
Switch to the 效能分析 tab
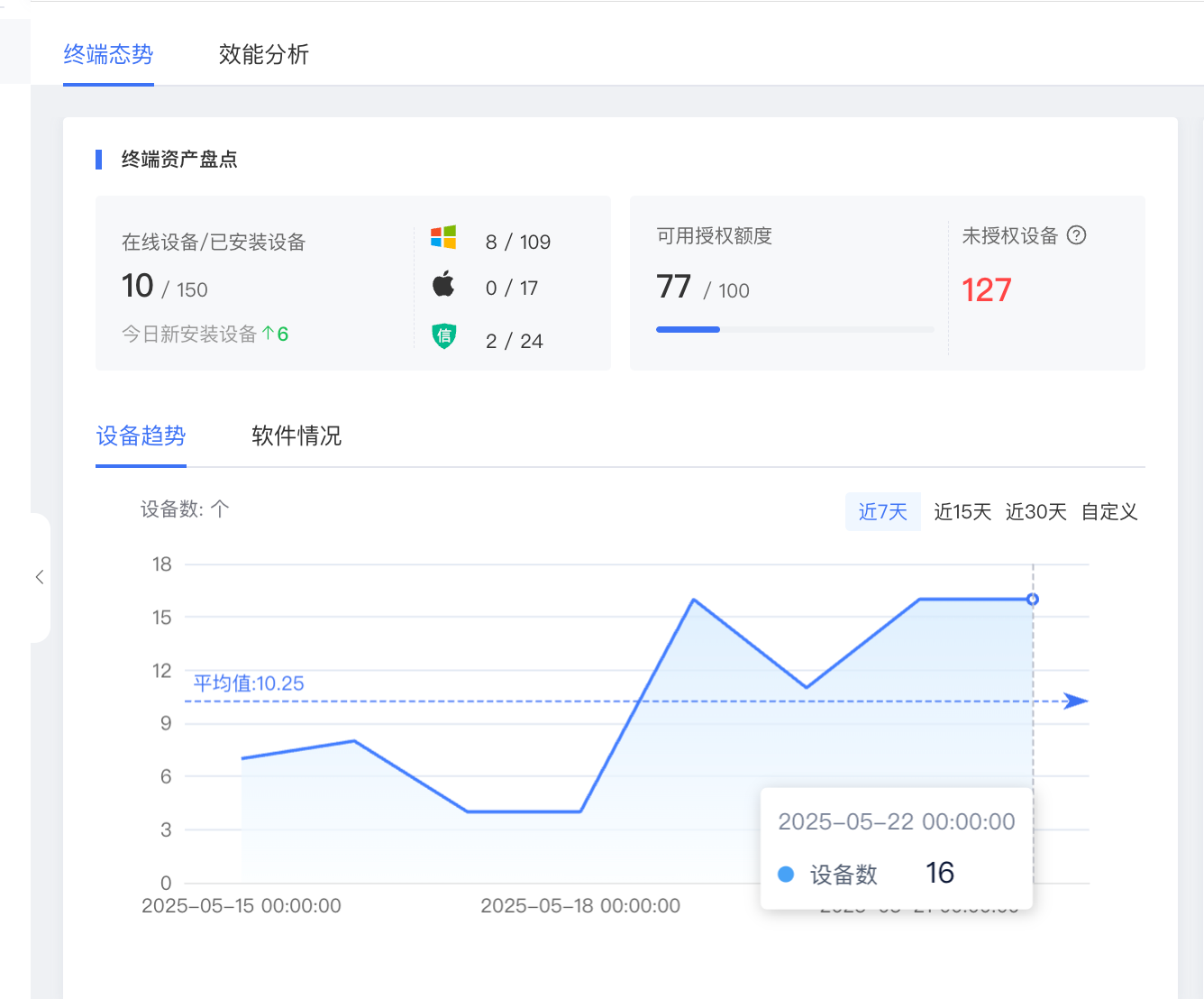point(264,54)
